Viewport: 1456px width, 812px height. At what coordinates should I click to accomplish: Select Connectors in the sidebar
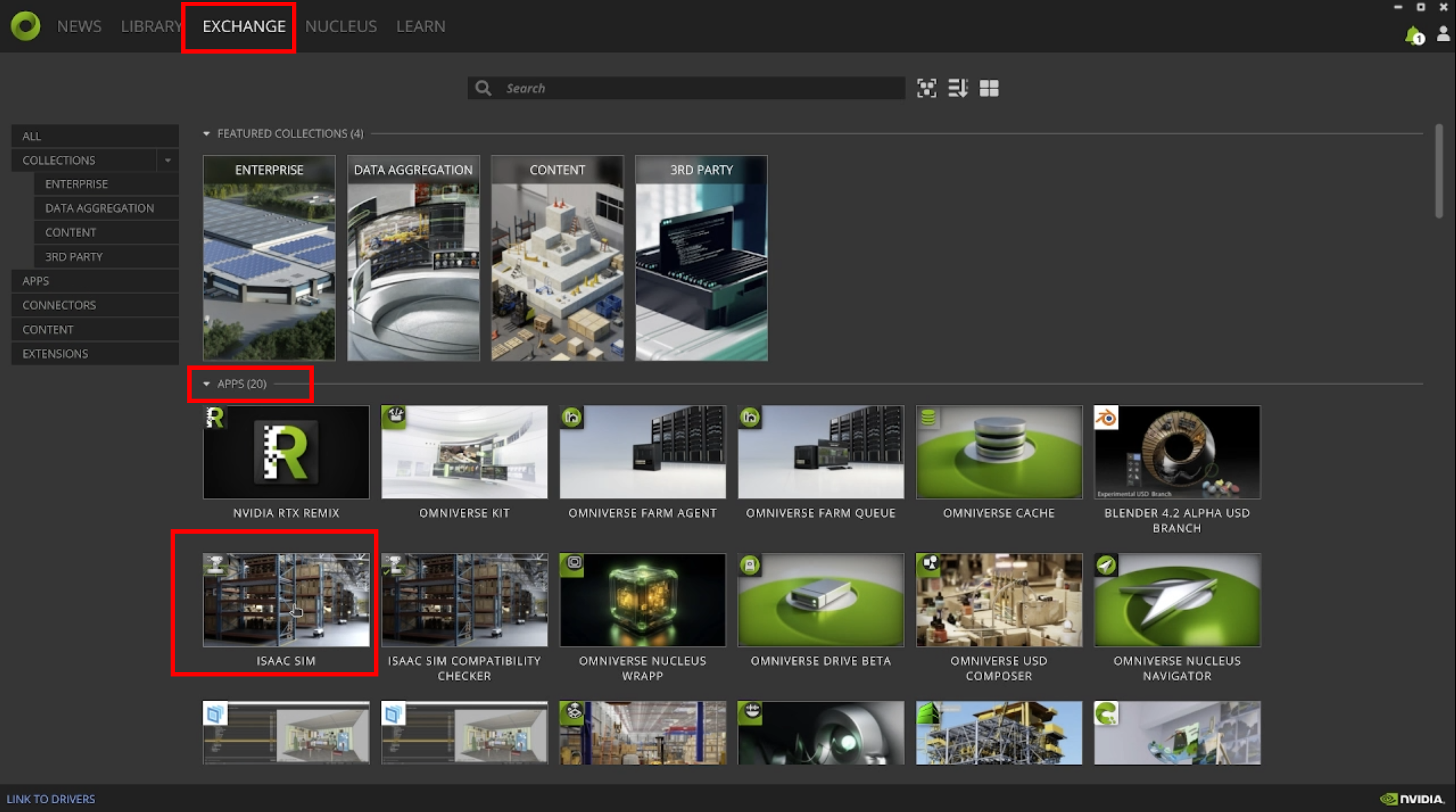[x=59, y=305]
